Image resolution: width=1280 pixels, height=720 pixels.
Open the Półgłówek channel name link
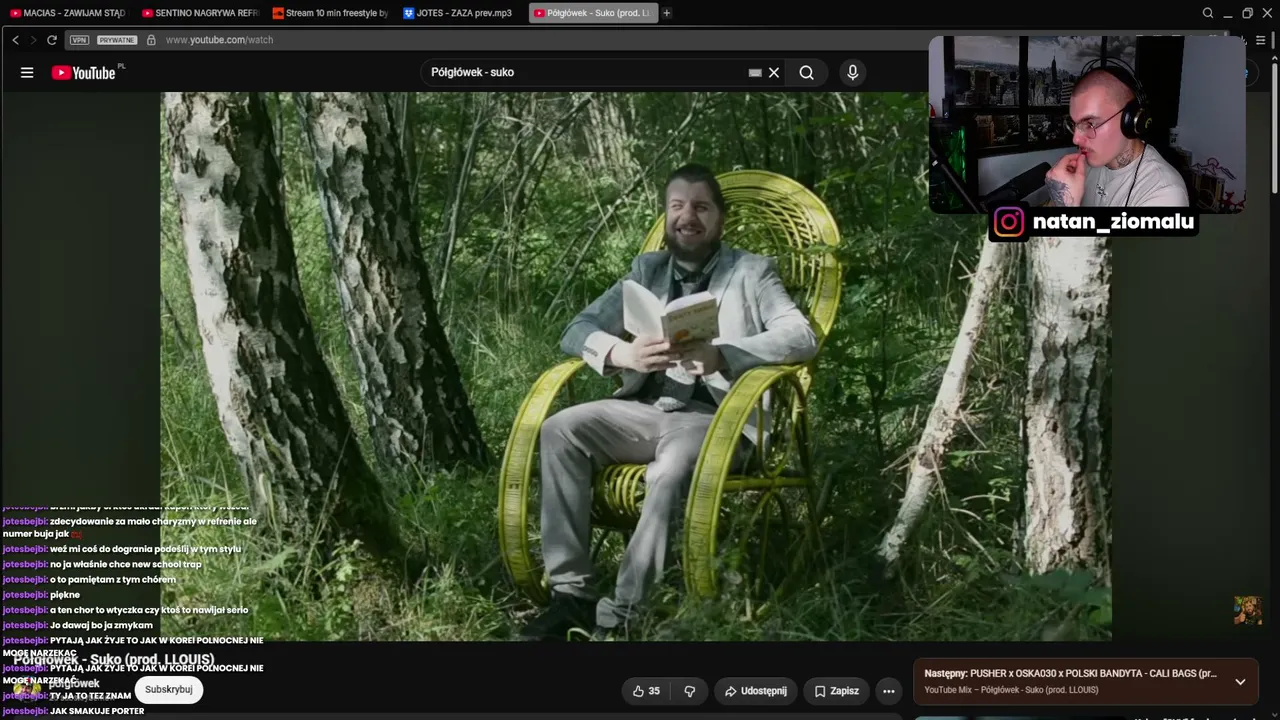point(75,684)
